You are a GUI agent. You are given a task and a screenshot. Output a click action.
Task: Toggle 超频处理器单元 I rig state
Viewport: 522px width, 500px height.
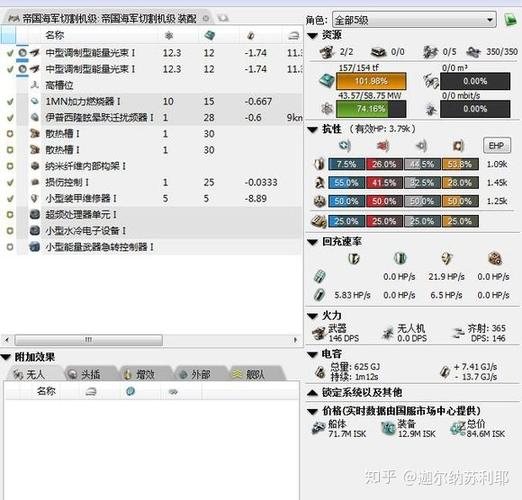pos(10,215)
